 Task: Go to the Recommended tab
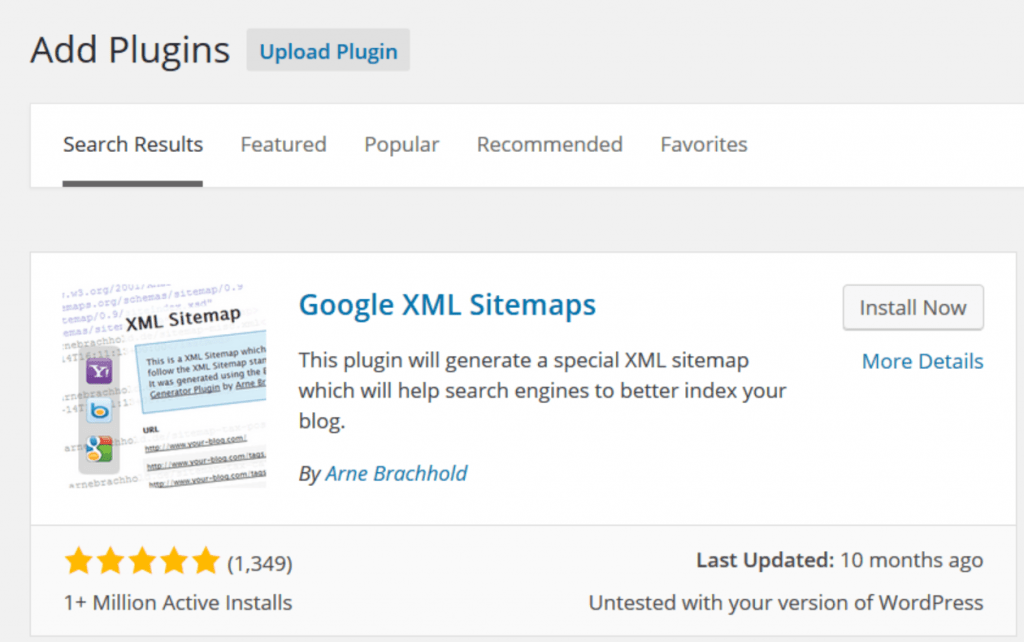pyautogui.click(x=550, y=144)
